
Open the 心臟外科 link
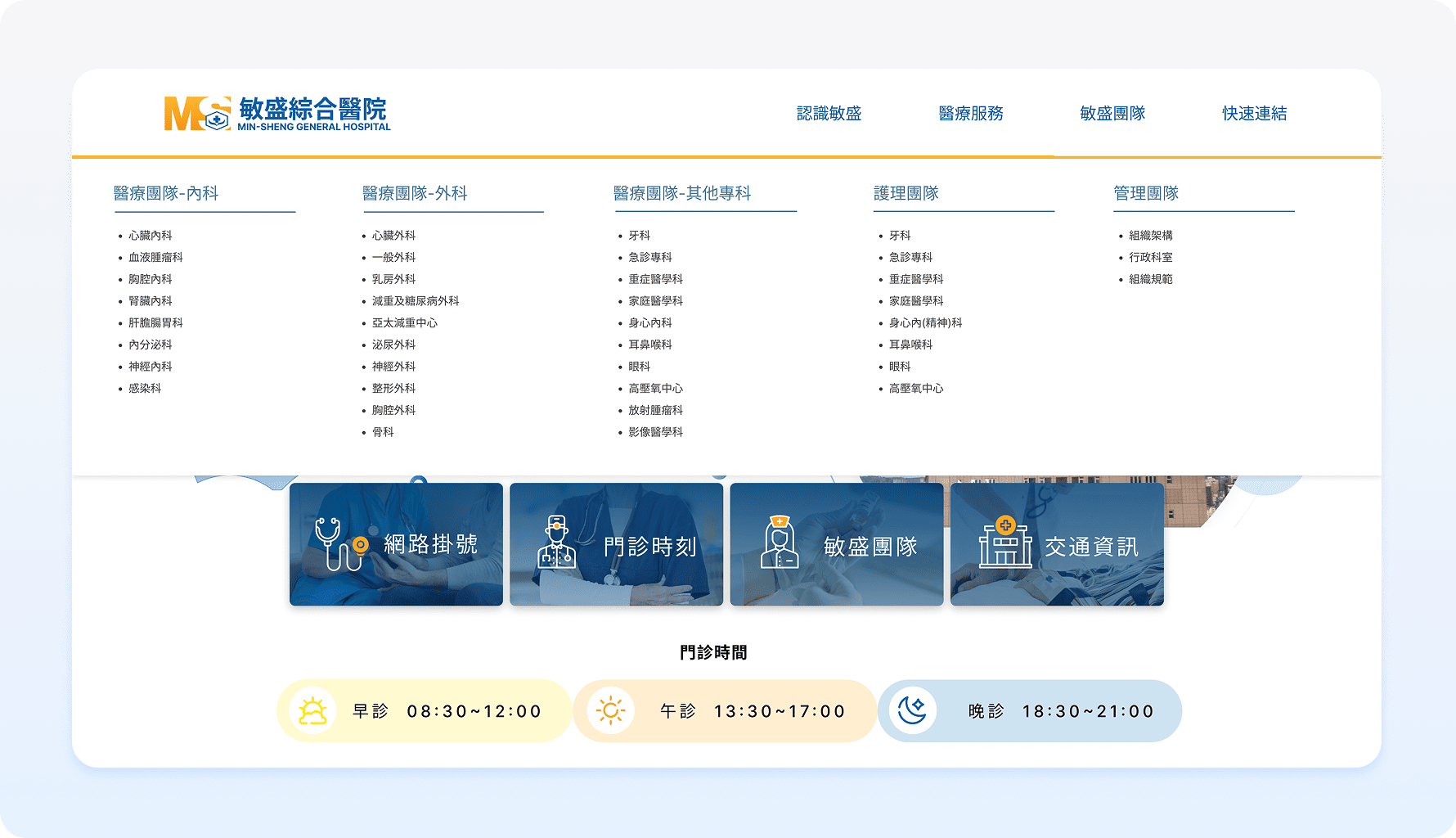click(394, 236)
